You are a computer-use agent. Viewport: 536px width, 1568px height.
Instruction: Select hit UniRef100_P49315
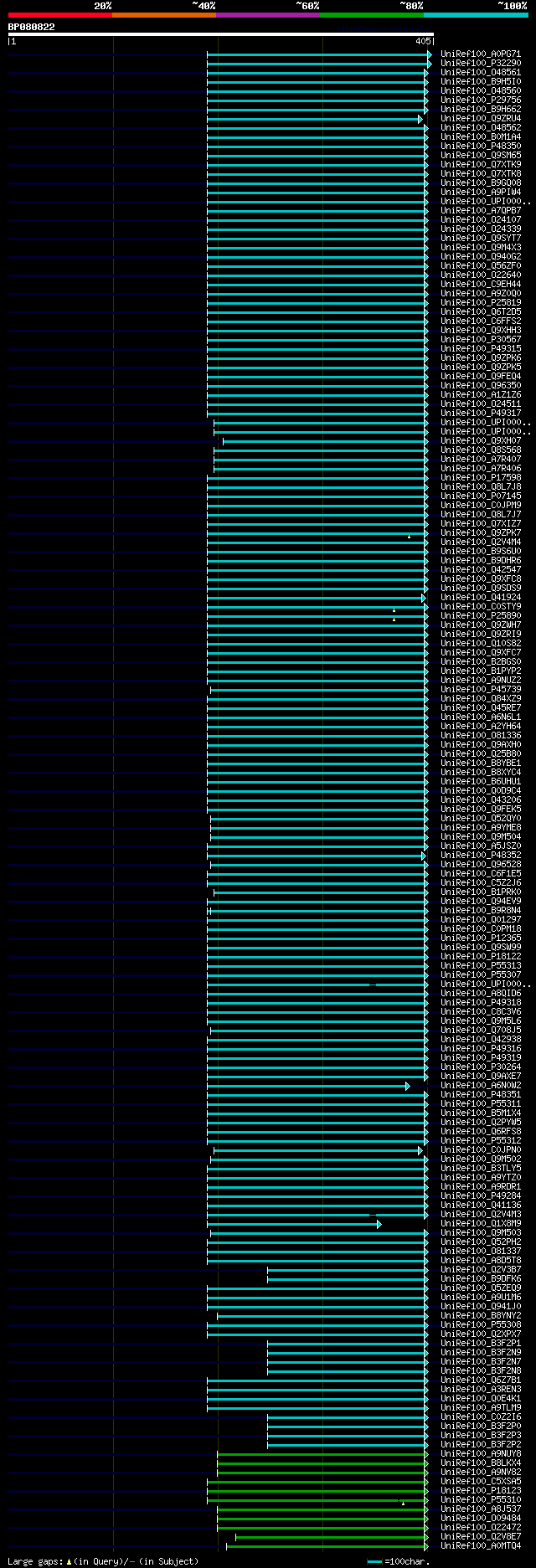pyautogui.click(x=481, y=349)
